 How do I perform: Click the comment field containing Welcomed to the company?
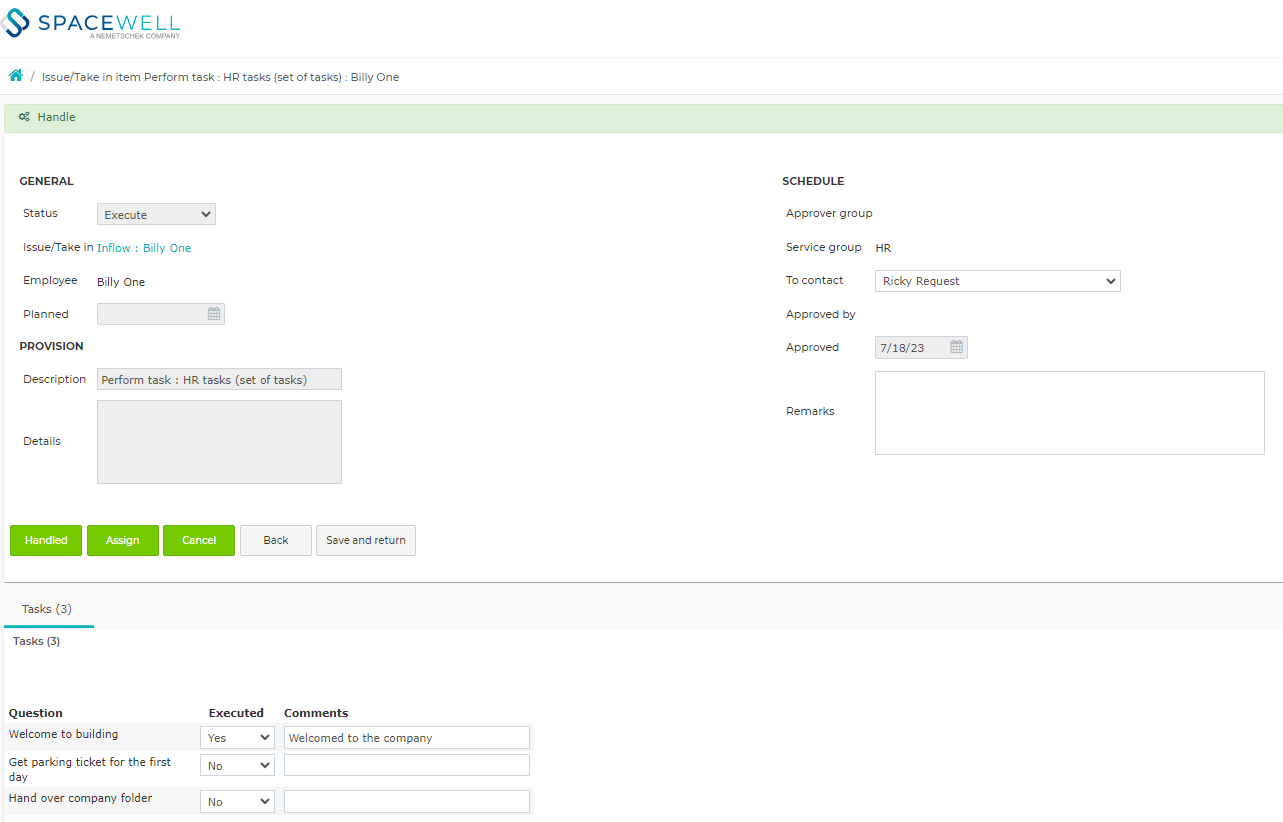pyautogui.click(x=407, y=738)
